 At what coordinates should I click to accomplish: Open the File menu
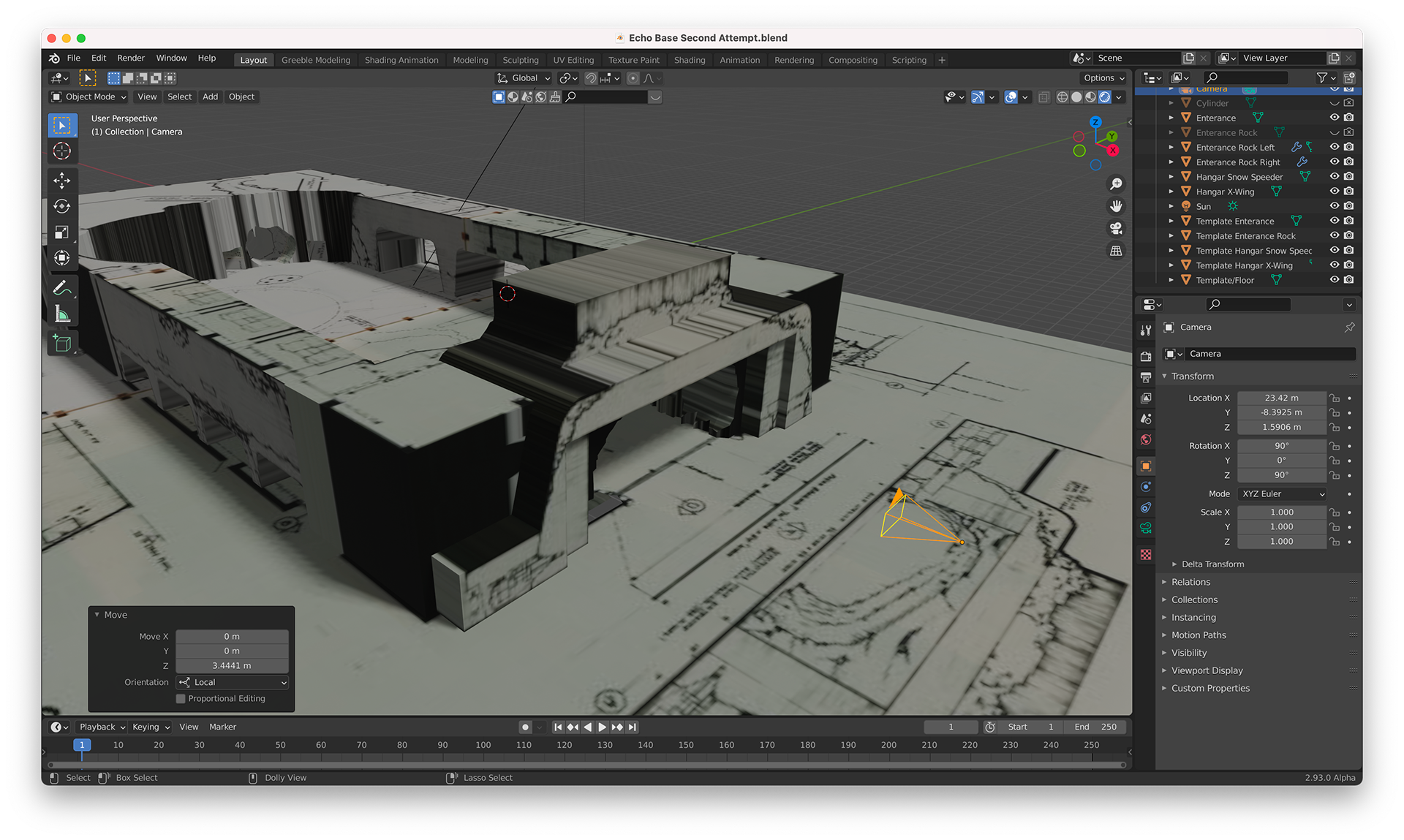tap(74, 58)
